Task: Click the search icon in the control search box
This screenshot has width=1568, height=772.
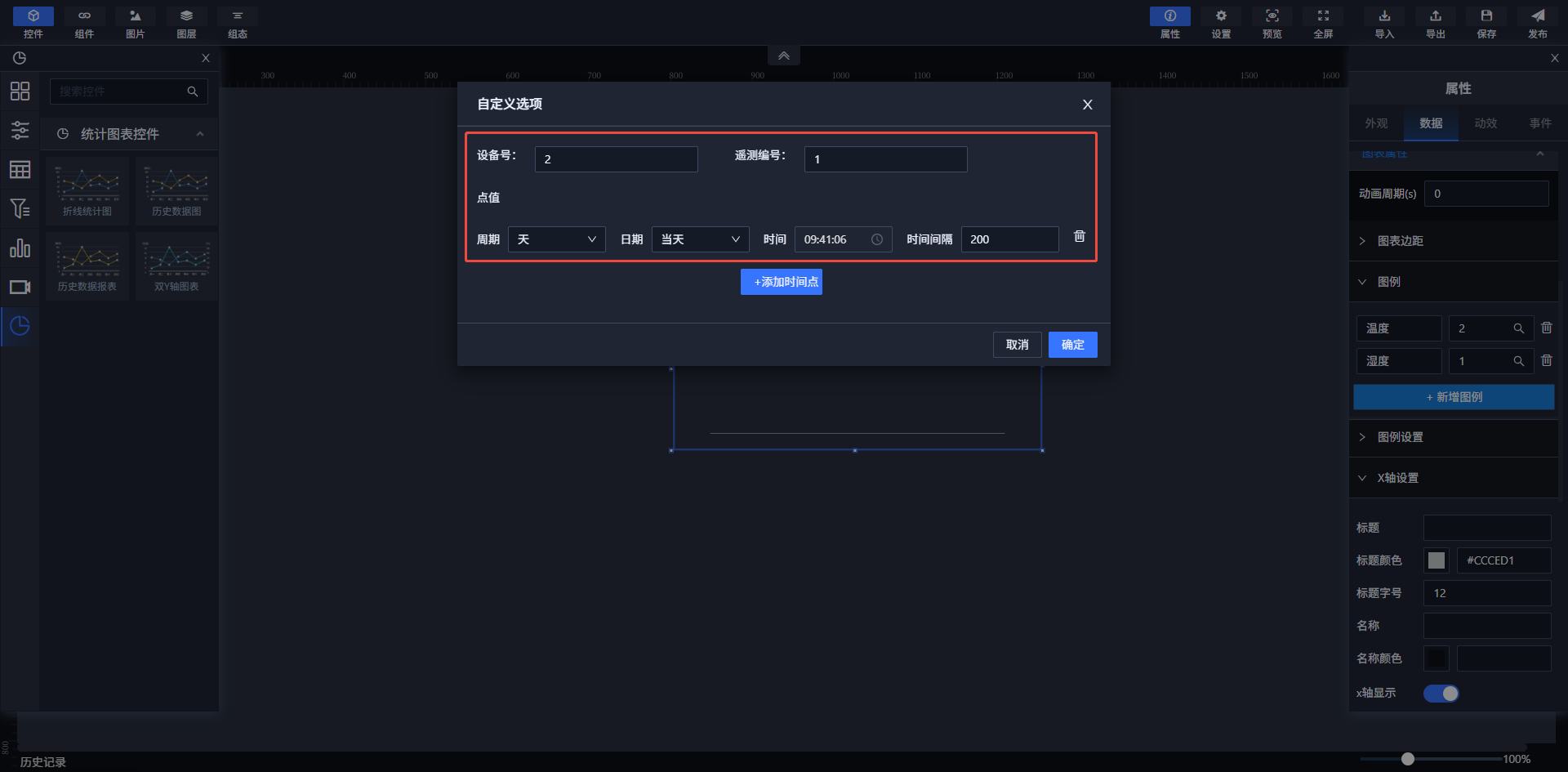Action: pyautogui.click(x=193, y=91)
